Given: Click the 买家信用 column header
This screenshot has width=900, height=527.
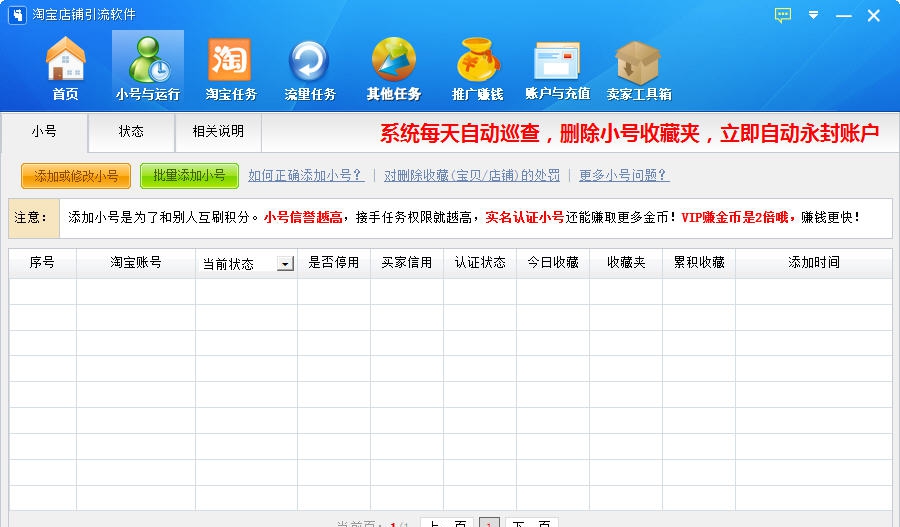Looking at the screenshot, I should click(407, 263).
